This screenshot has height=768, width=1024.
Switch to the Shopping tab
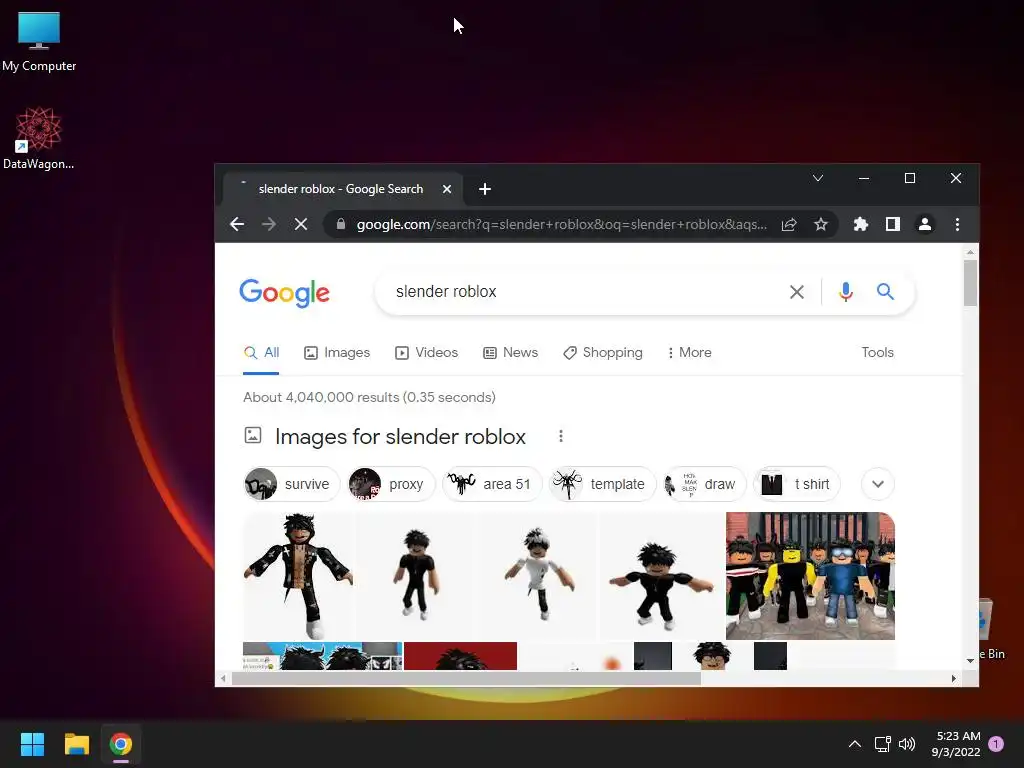click(603, 353)
